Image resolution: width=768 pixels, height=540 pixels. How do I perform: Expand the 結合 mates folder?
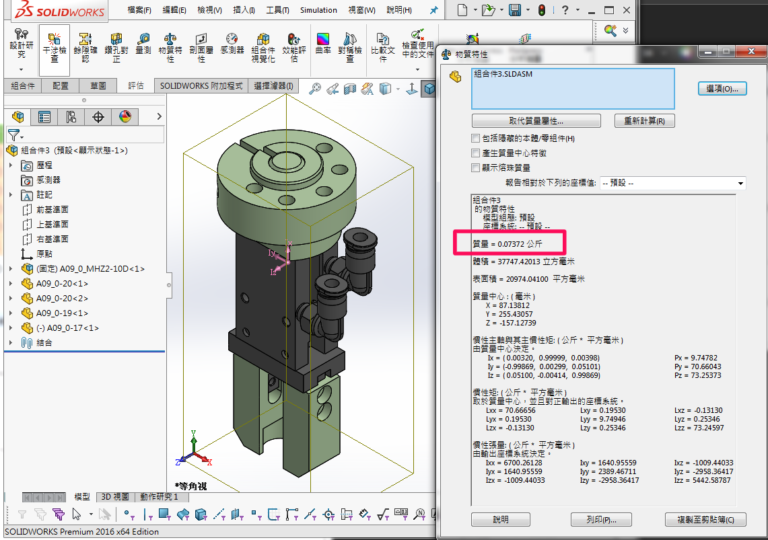[x=11, y=342]
